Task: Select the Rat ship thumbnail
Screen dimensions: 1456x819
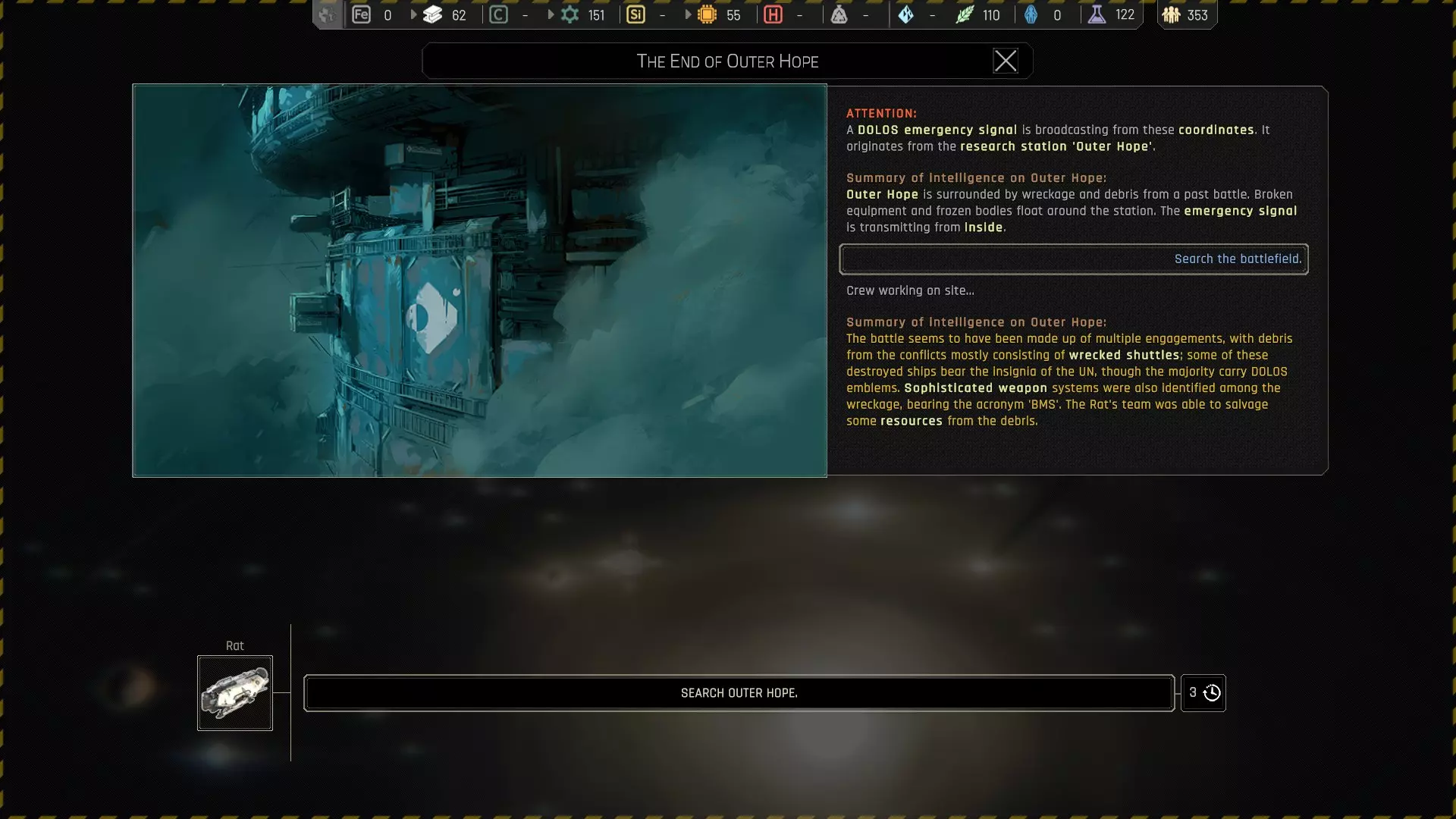Action: point(235,693)
